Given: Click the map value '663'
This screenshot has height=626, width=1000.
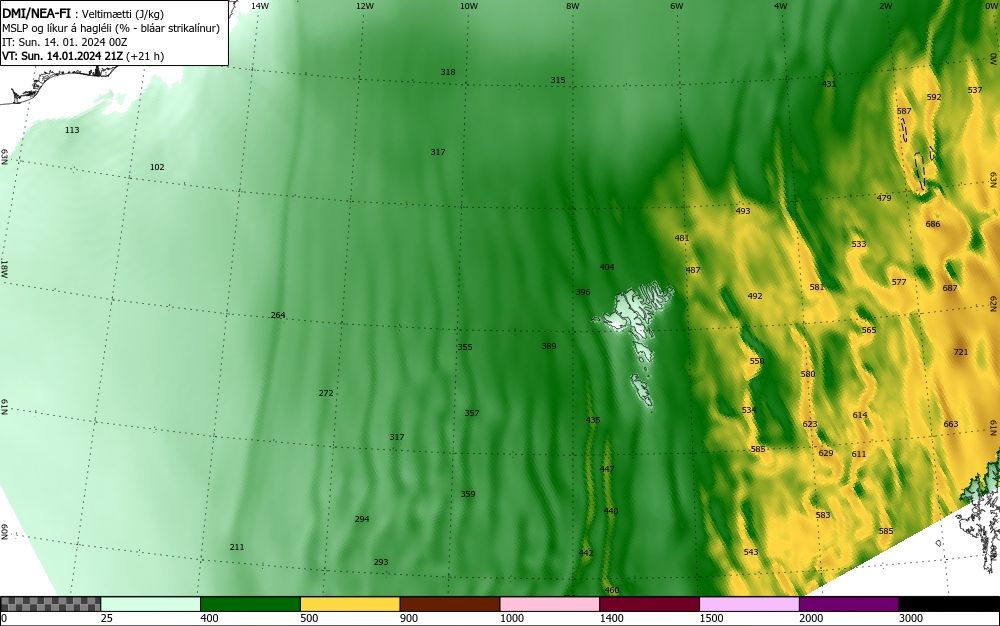Looking at the screenshot, I should click(951, 425).
